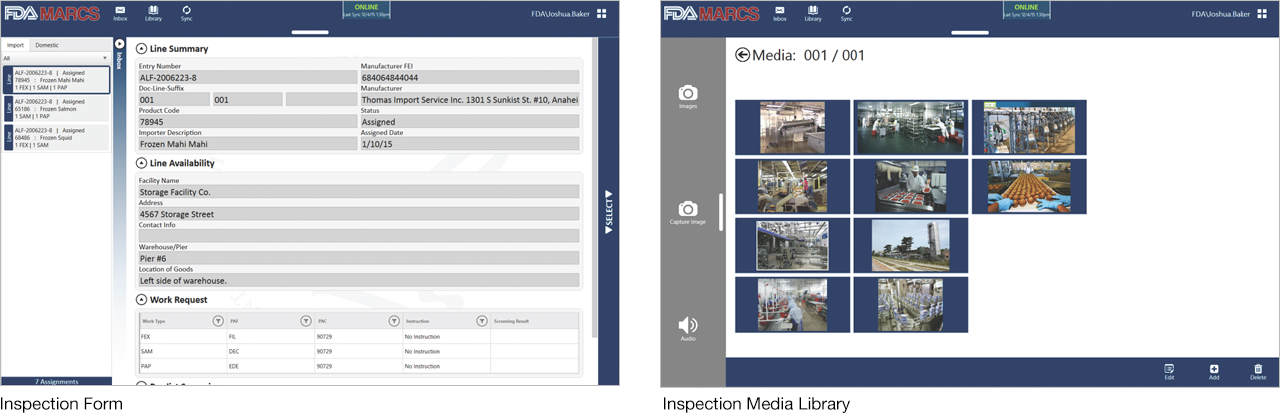
Task: Click the FDA MARCS logo in the Media Library
Action: 711,14
